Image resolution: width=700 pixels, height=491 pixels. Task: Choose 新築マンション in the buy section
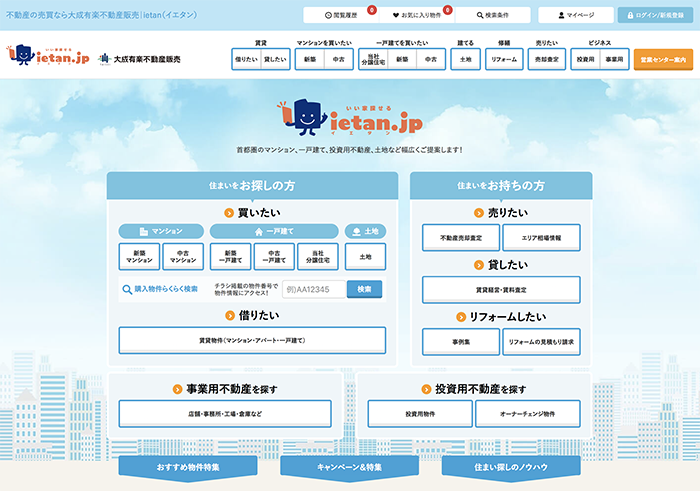click(x=139, y=257)
